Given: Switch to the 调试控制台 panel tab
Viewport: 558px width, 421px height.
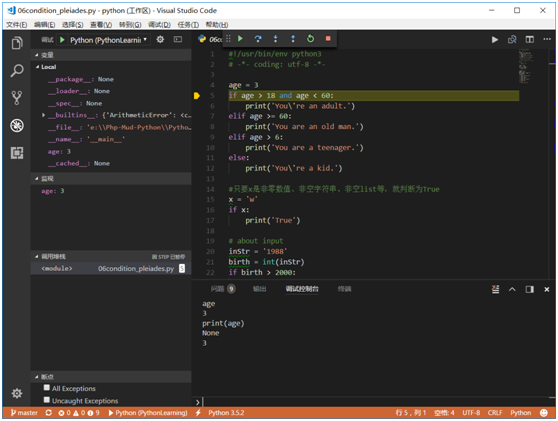Looking at the screenshot, I should (302, 289).
